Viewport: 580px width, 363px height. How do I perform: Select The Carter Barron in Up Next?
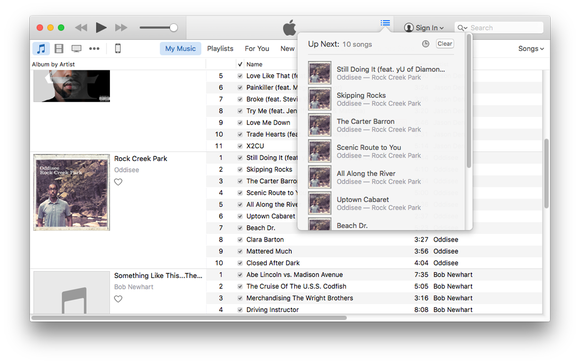pos(381,125)
